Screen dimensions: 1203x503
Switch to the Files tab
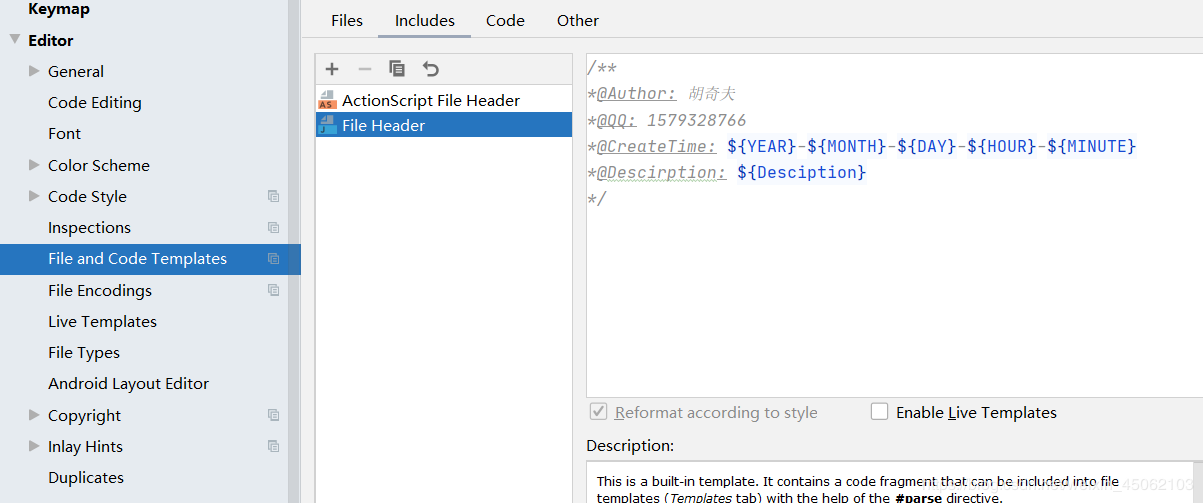pos(347,20)
